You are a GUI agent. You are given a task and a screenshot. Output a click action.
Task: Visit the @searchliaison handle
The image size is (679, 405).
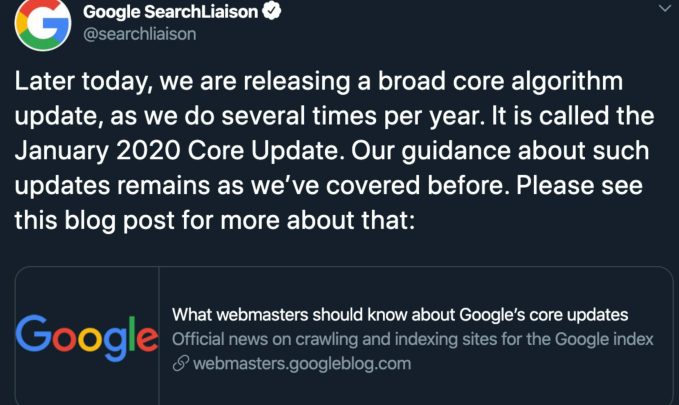139,34
